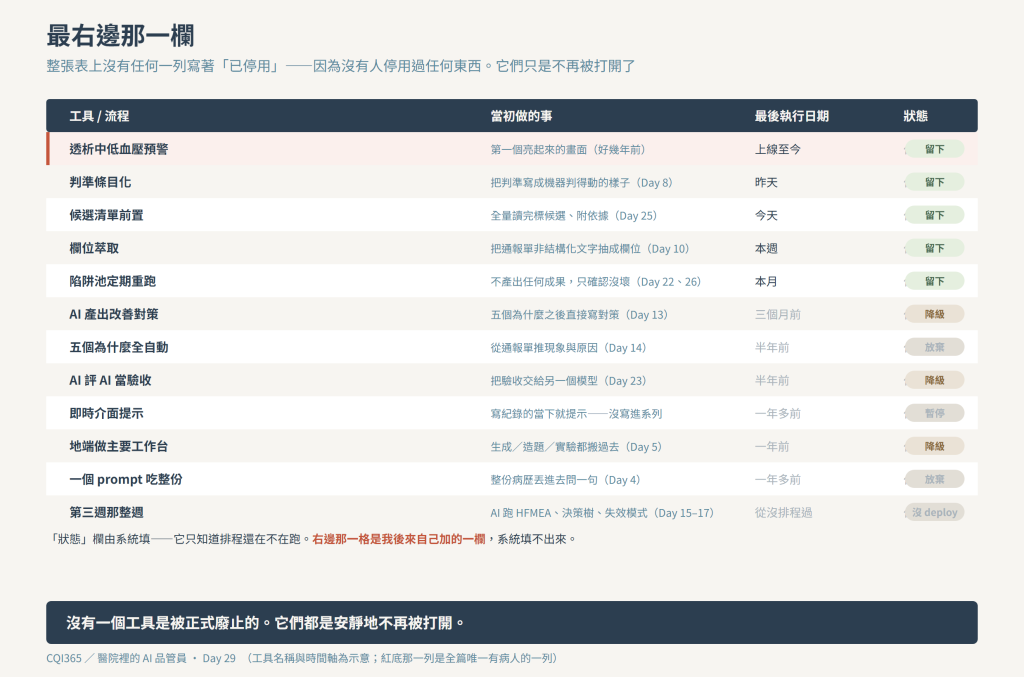
Task: Click the 留下 badge for 透析中低血壓預警
Action: tap(934, 149)
